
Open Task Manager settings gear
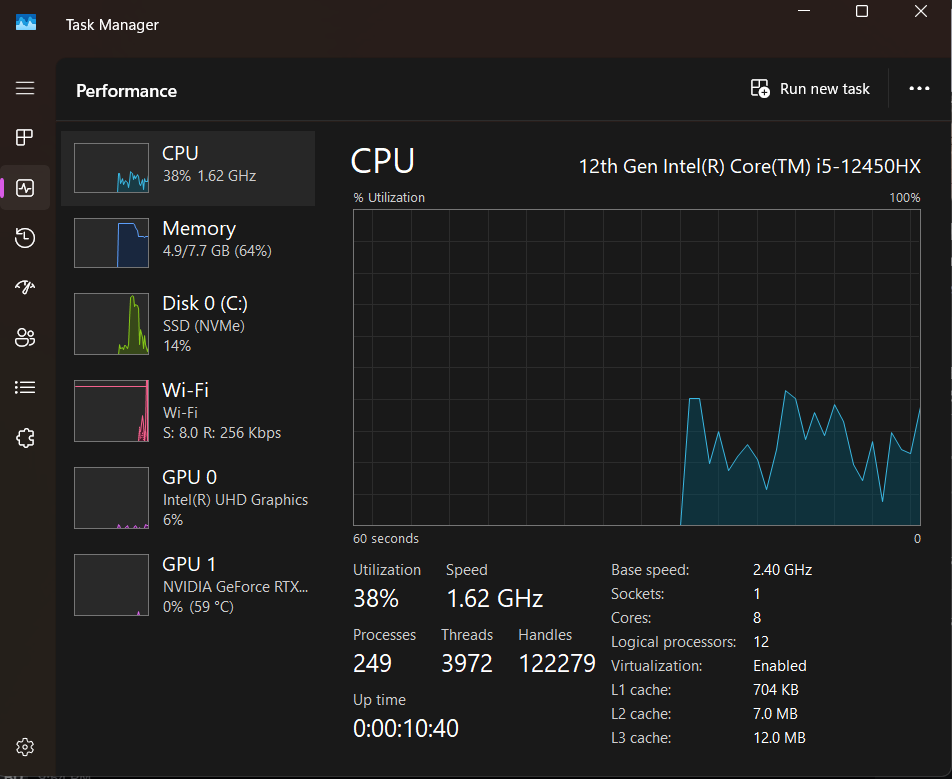(25, 747)
